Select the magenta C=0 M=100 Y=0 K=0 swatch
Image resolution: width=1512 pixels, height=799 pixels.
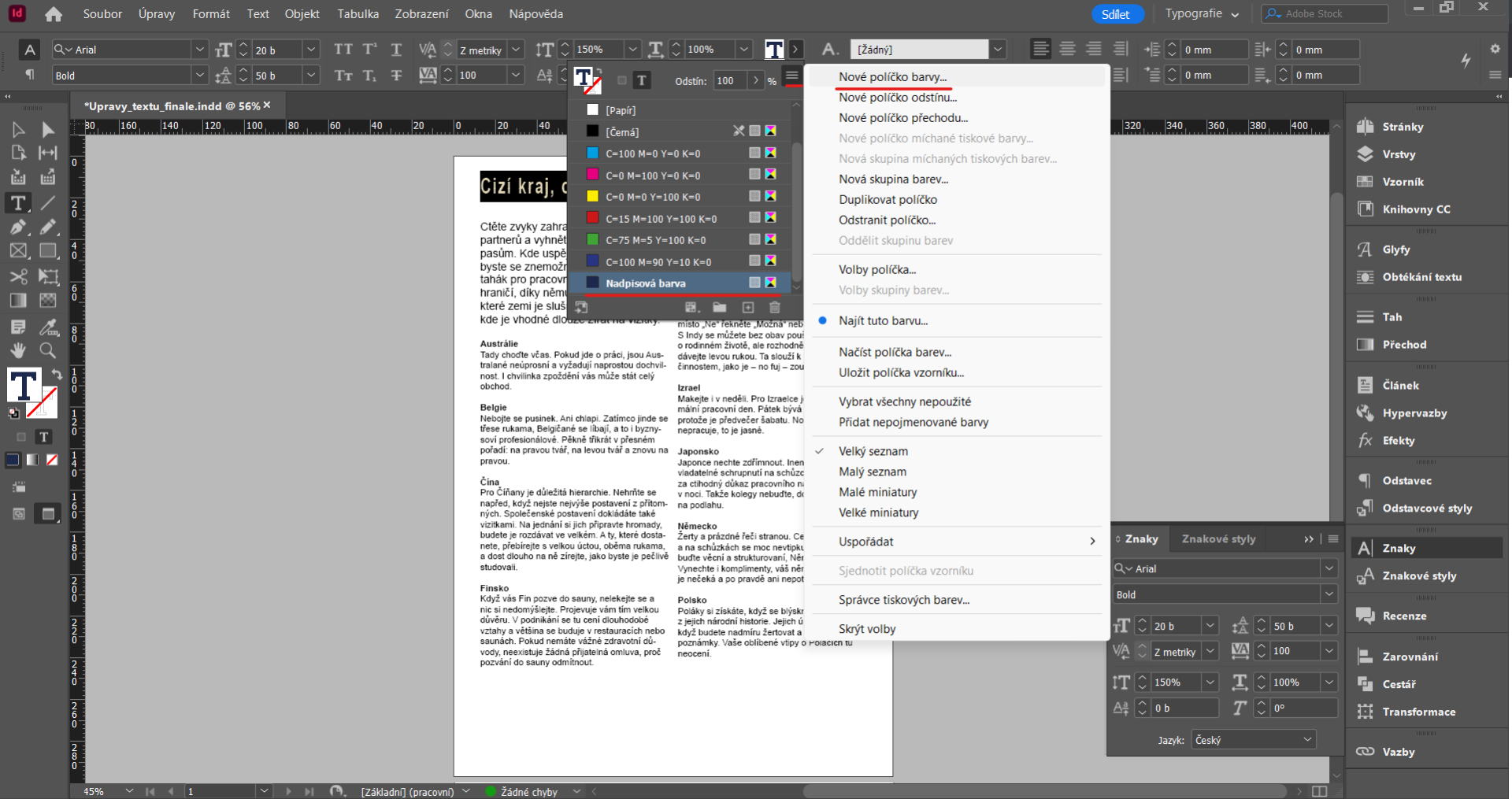coord(652,175)
